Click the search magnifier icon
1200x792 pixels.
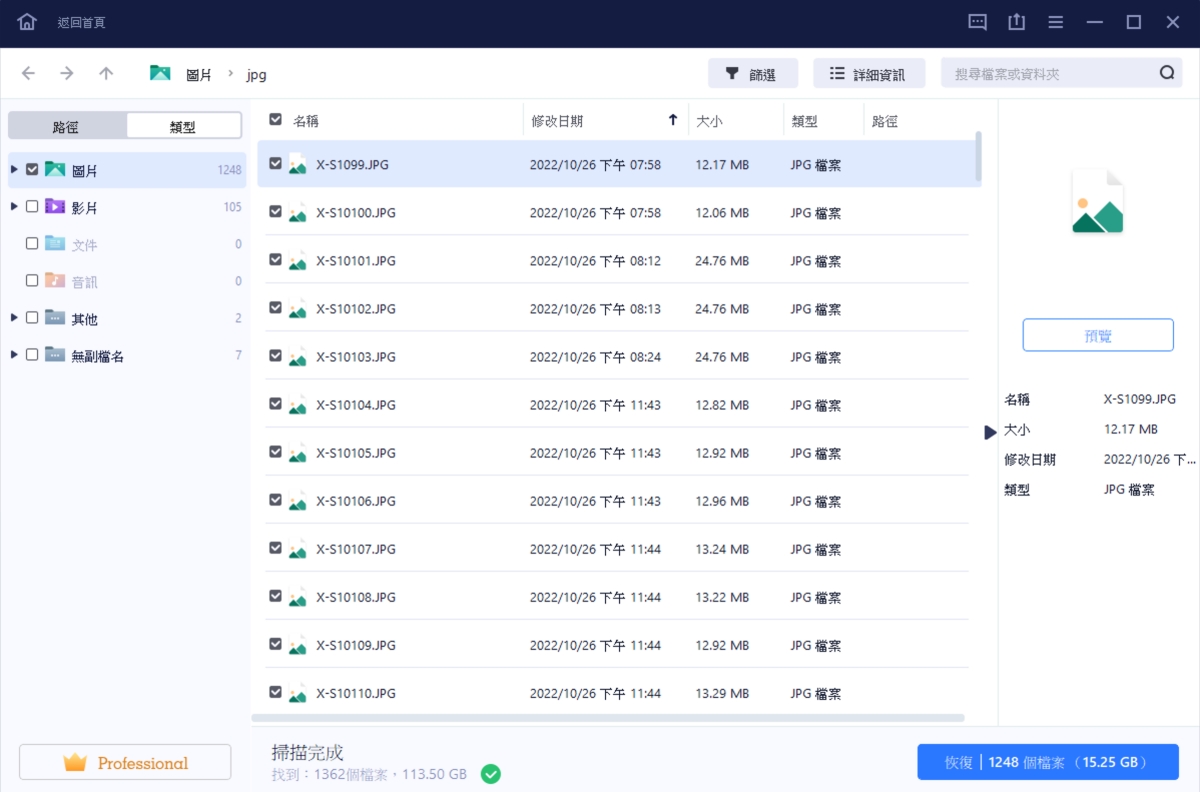click(x=1167, y=73)
